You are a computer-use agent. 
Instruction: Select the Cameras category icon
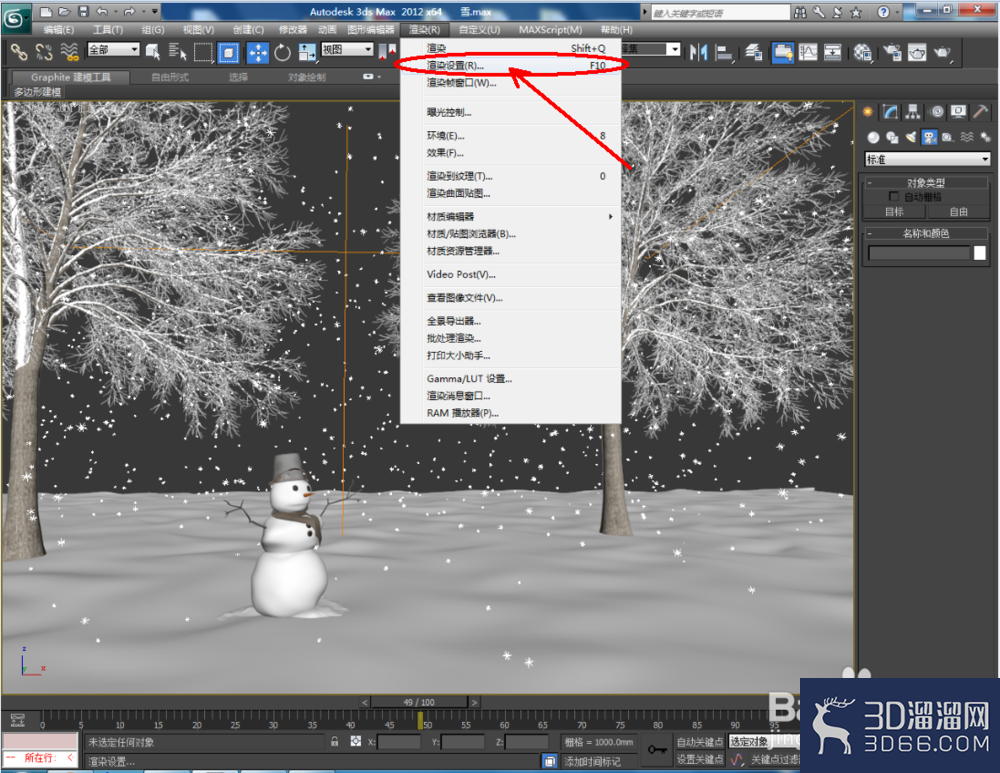pyautogui.click(x=929, y=137)
